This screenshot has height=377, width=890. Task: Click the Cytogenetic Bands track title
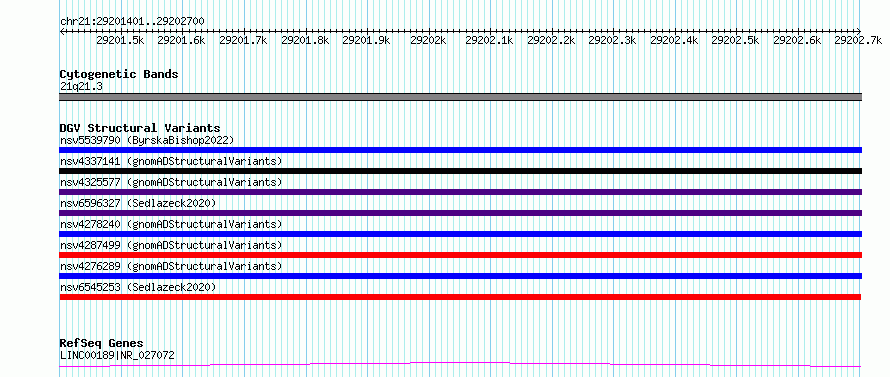pos(119,74)
